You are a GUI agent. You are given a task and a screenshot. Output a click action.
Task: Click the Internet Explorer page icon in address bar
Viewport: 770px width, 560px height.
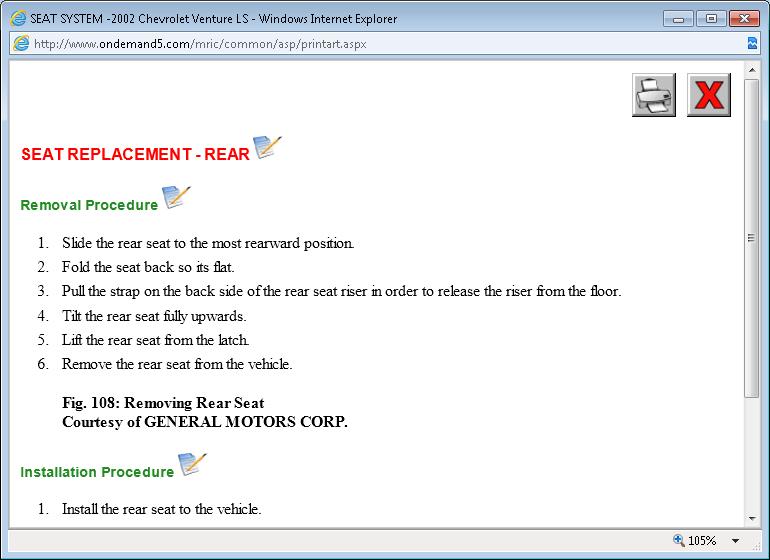pos(21,43)
